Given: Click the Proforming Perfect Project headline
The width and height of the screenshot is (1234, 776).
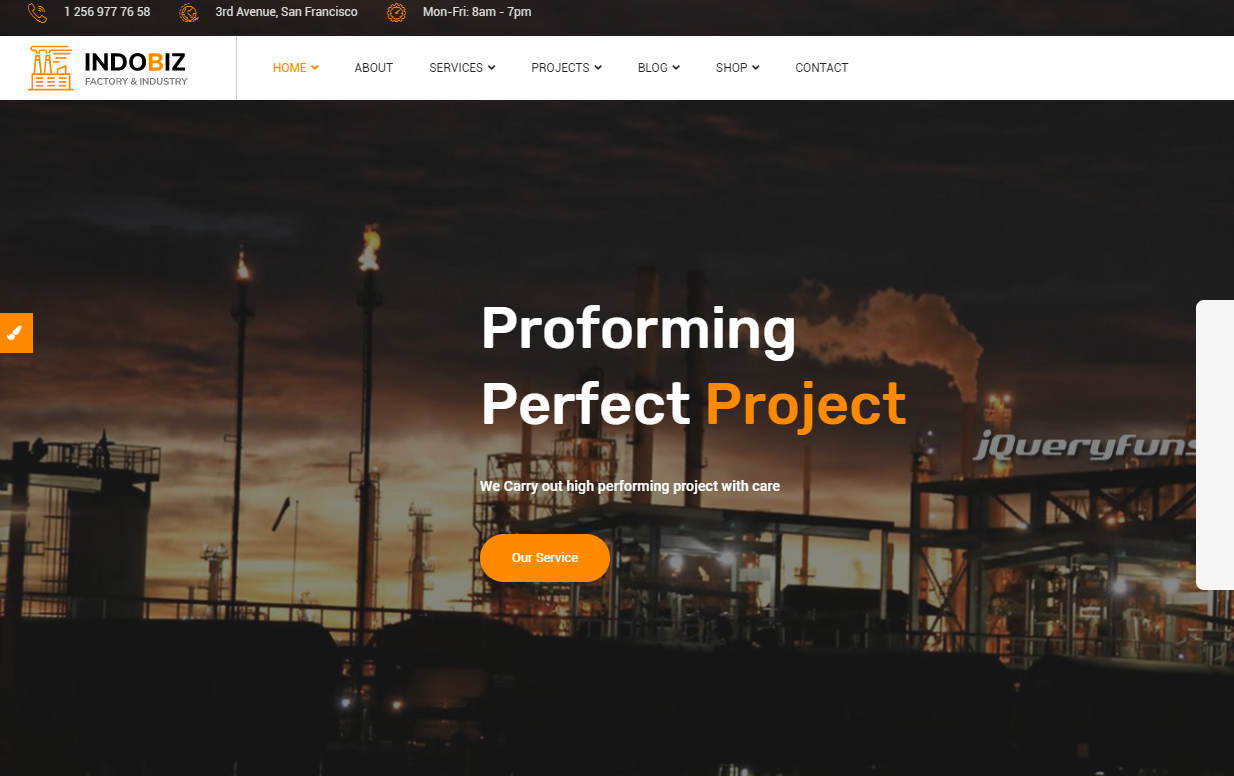Looking at the screenshot, I should [x=694, y=366].
